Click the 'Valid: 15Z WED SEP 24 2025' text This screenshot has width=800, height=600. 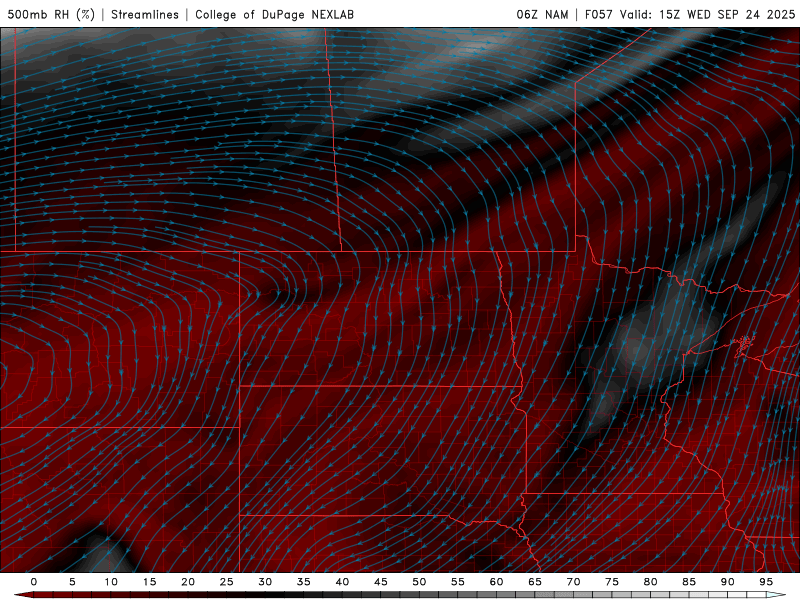tap(708, 14)
